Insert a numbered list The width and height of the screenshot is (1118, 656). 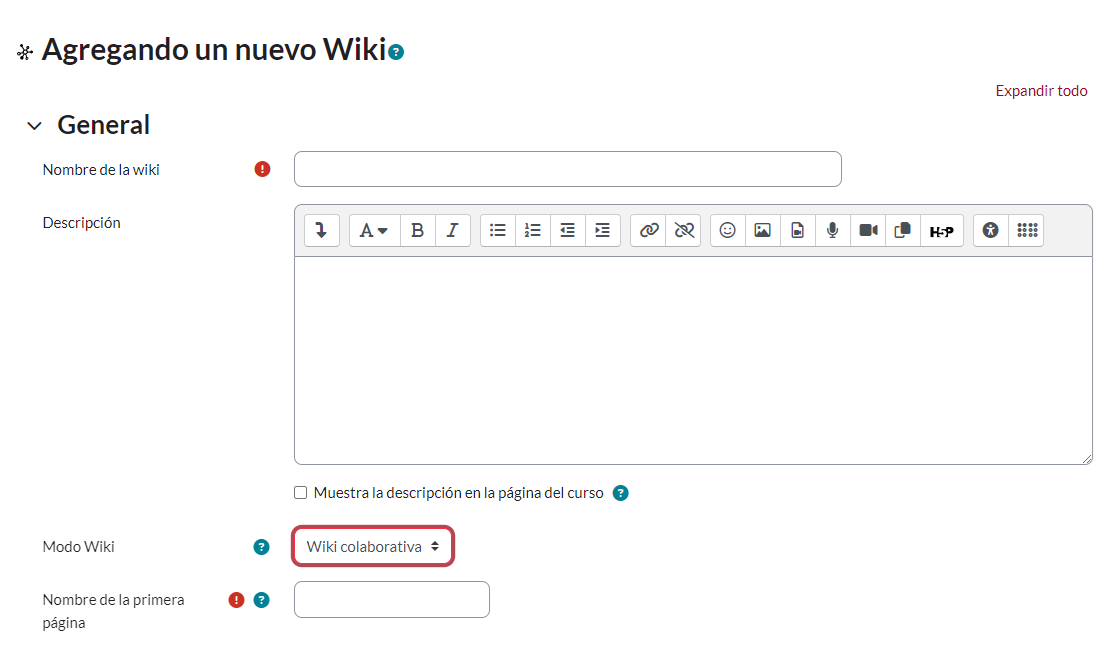pyautogui.click(x=533, y=231)
